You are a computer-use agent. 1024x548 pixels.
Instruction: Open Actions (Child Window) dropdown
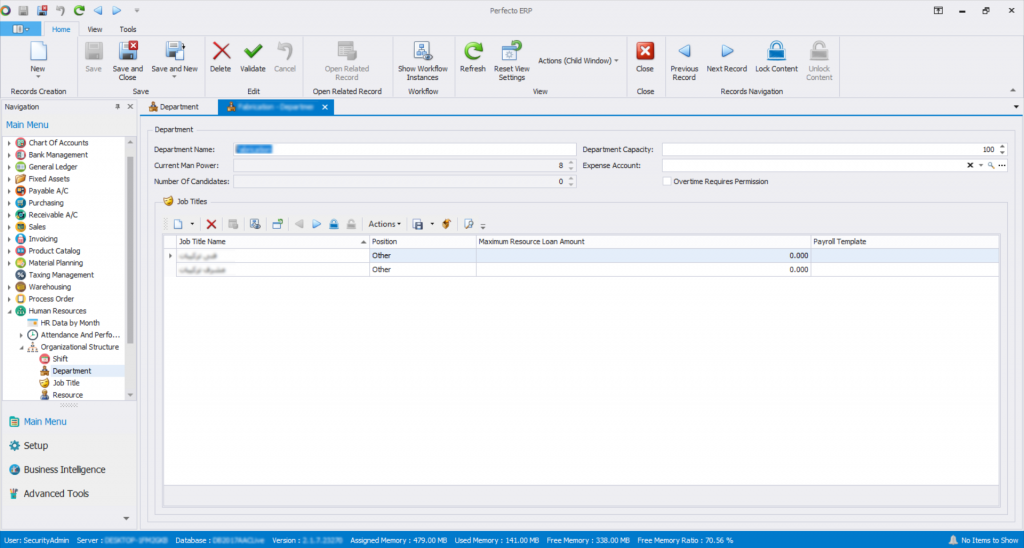click(578, 61)
